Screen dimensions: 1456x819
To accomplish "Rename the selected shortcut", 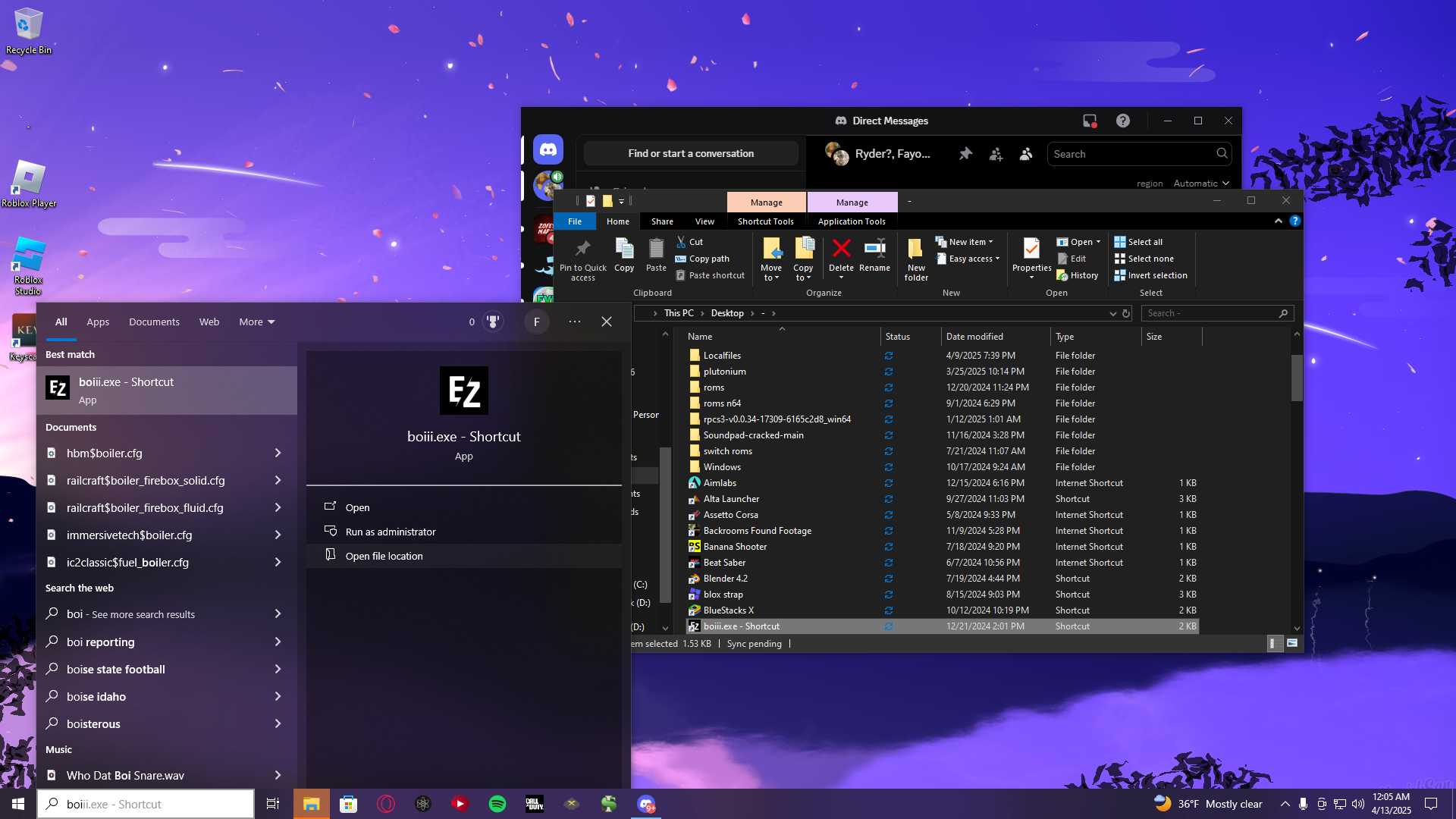I will (874, 255).
